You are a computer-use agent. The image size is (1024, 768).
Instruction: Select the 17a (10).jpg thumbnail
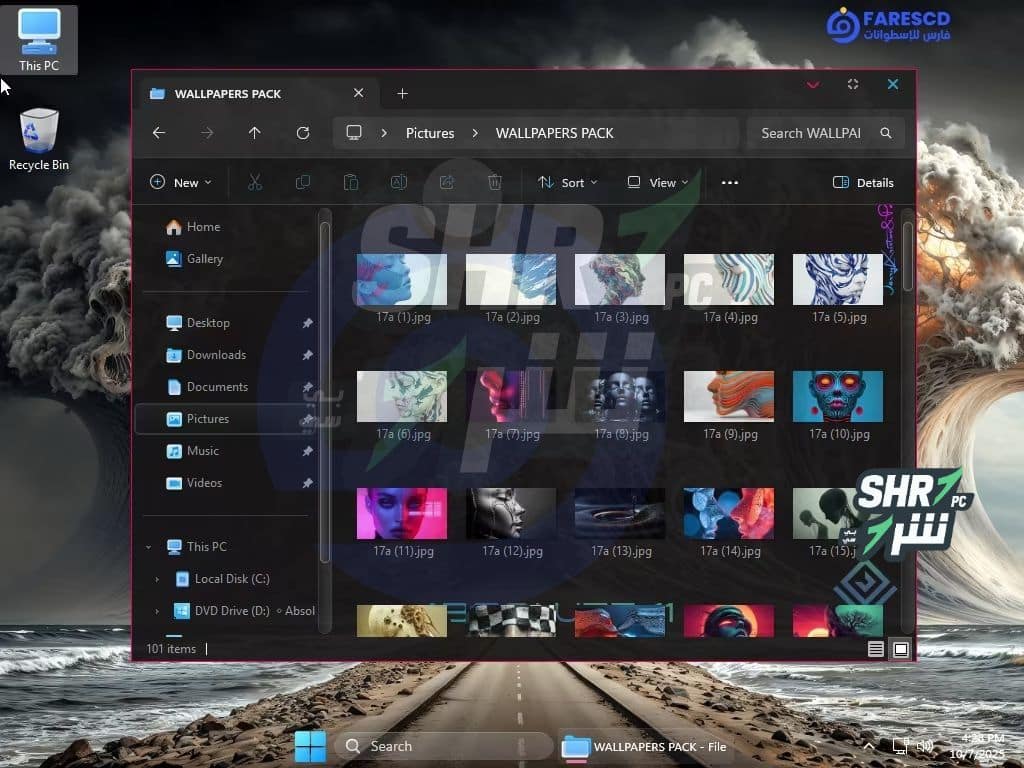coord(837,397)
